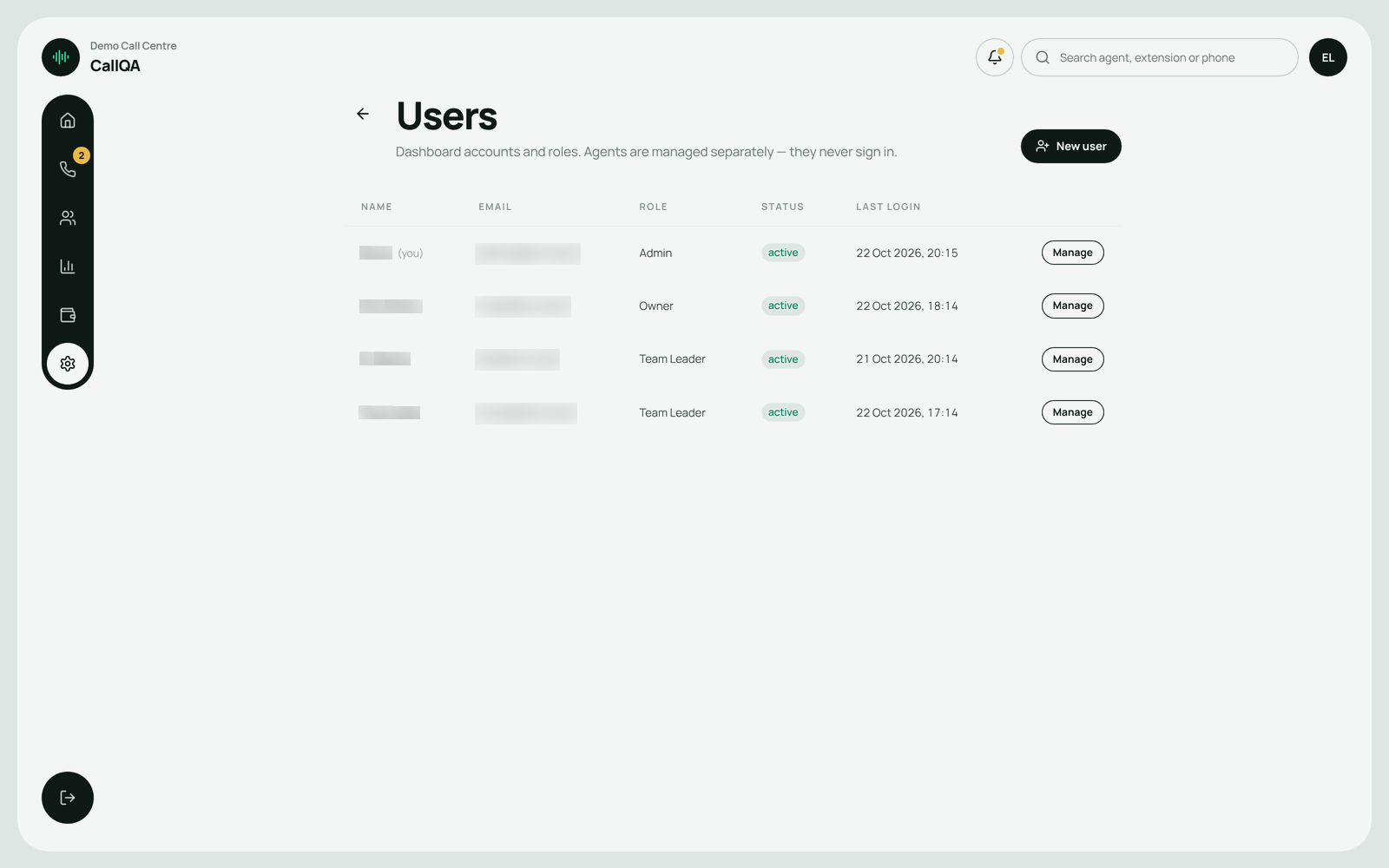Manage Team Leader last logged in 21 Oct
This screenshot has width=1389, height=868.
tap(1073, 359)
